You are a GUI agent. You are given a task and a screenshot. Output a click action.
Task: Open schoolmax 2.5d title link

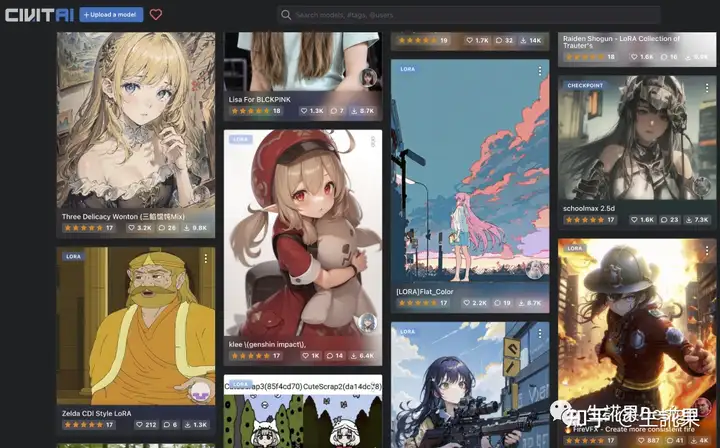[x=589, y=208]
